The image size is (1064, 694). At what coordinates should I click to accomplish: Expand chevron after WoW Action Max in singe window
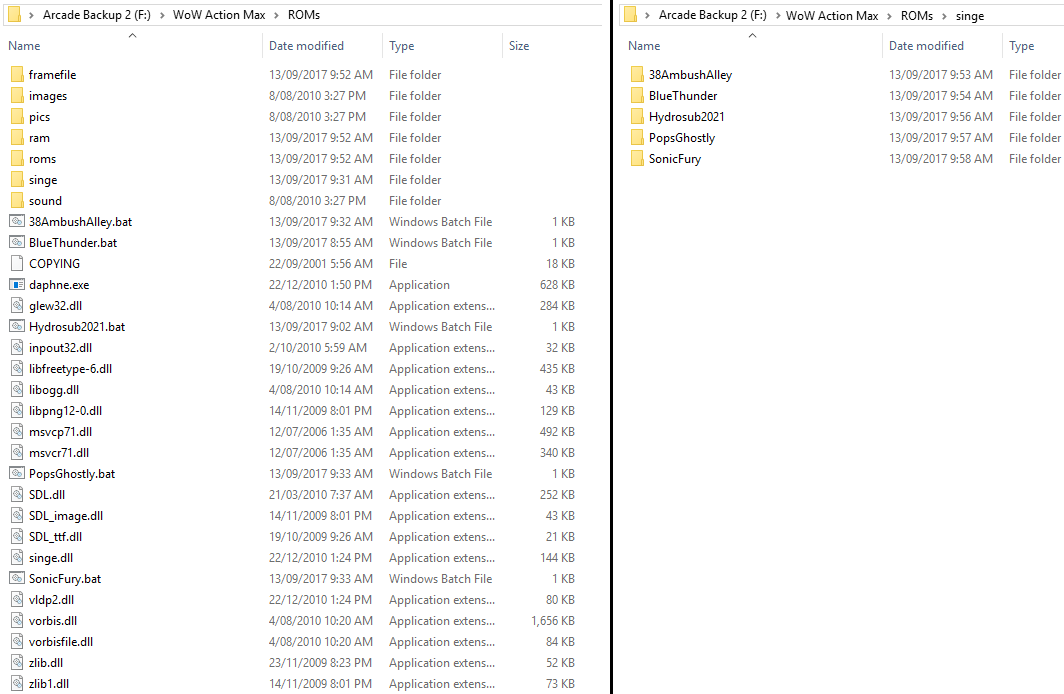[889, 15]
